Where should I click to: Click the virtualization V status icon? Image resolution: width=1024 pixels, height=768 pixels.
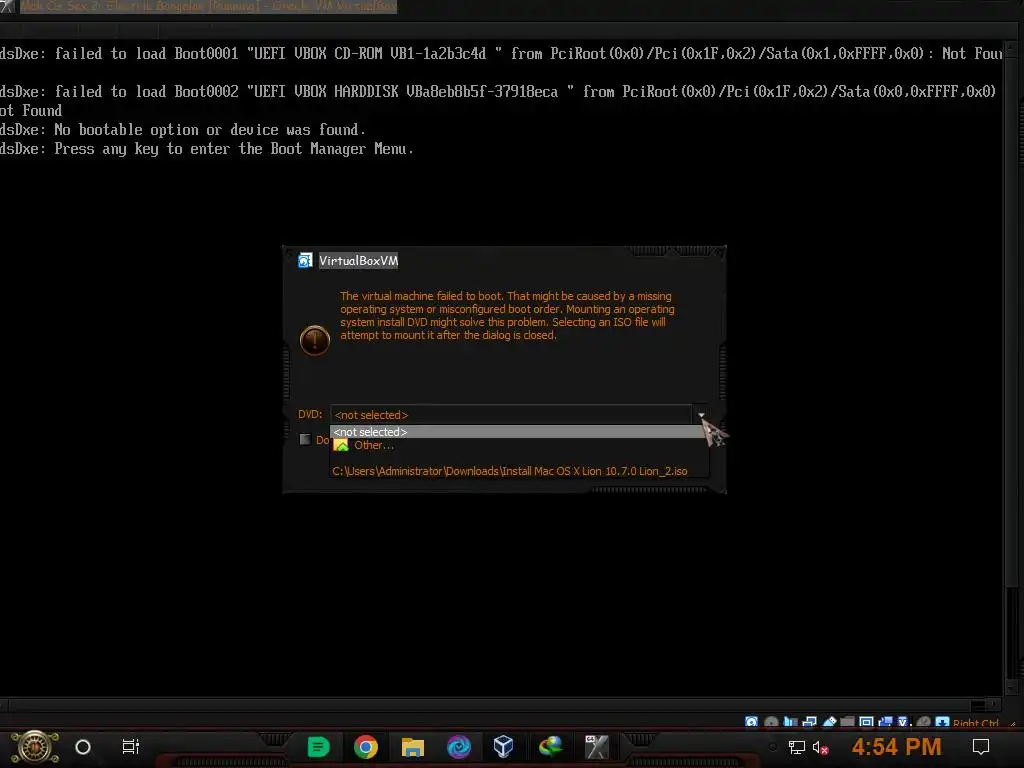click(x=903, y=722)
